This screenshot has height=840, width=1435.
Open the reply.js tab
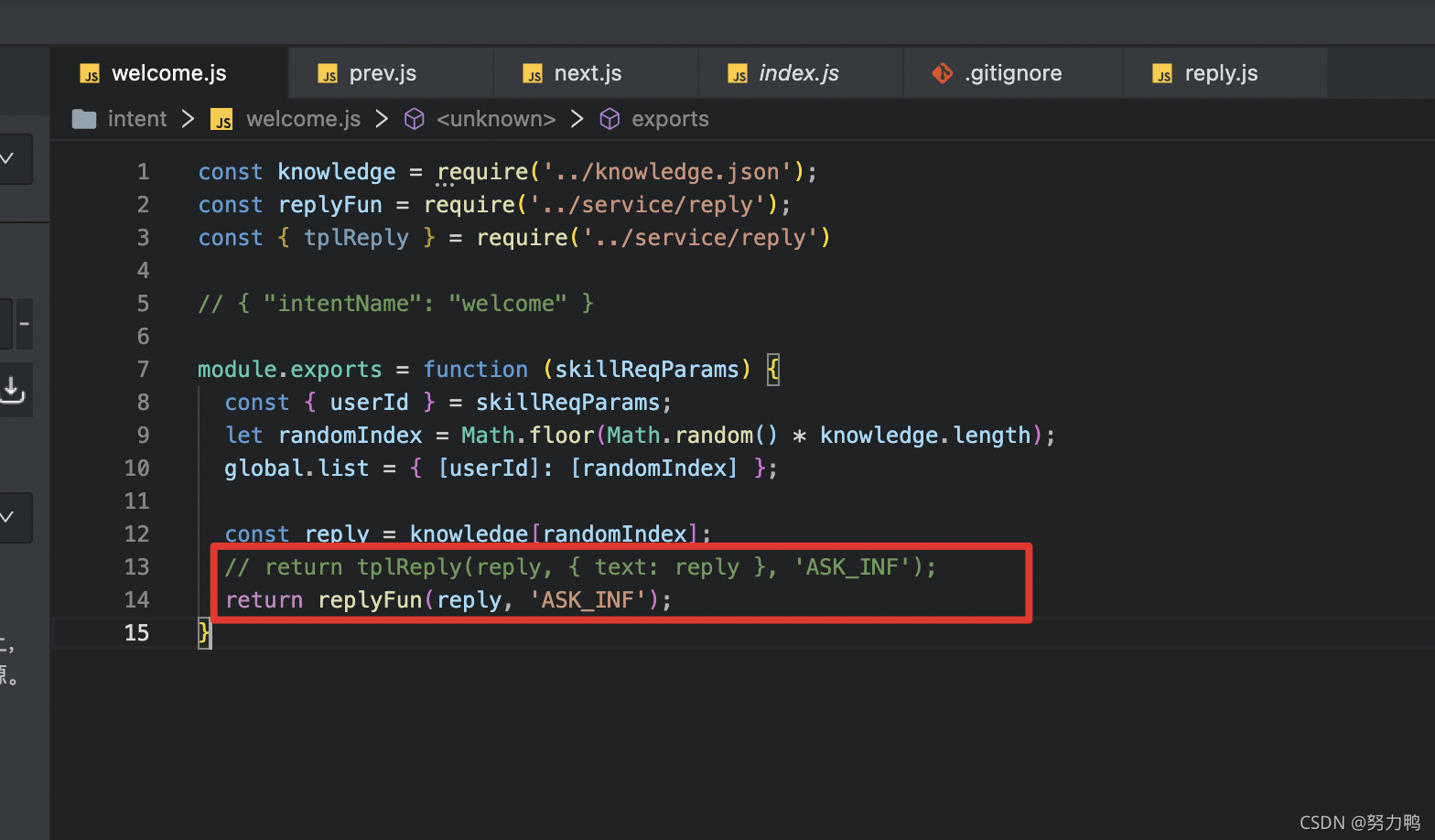1225,73
